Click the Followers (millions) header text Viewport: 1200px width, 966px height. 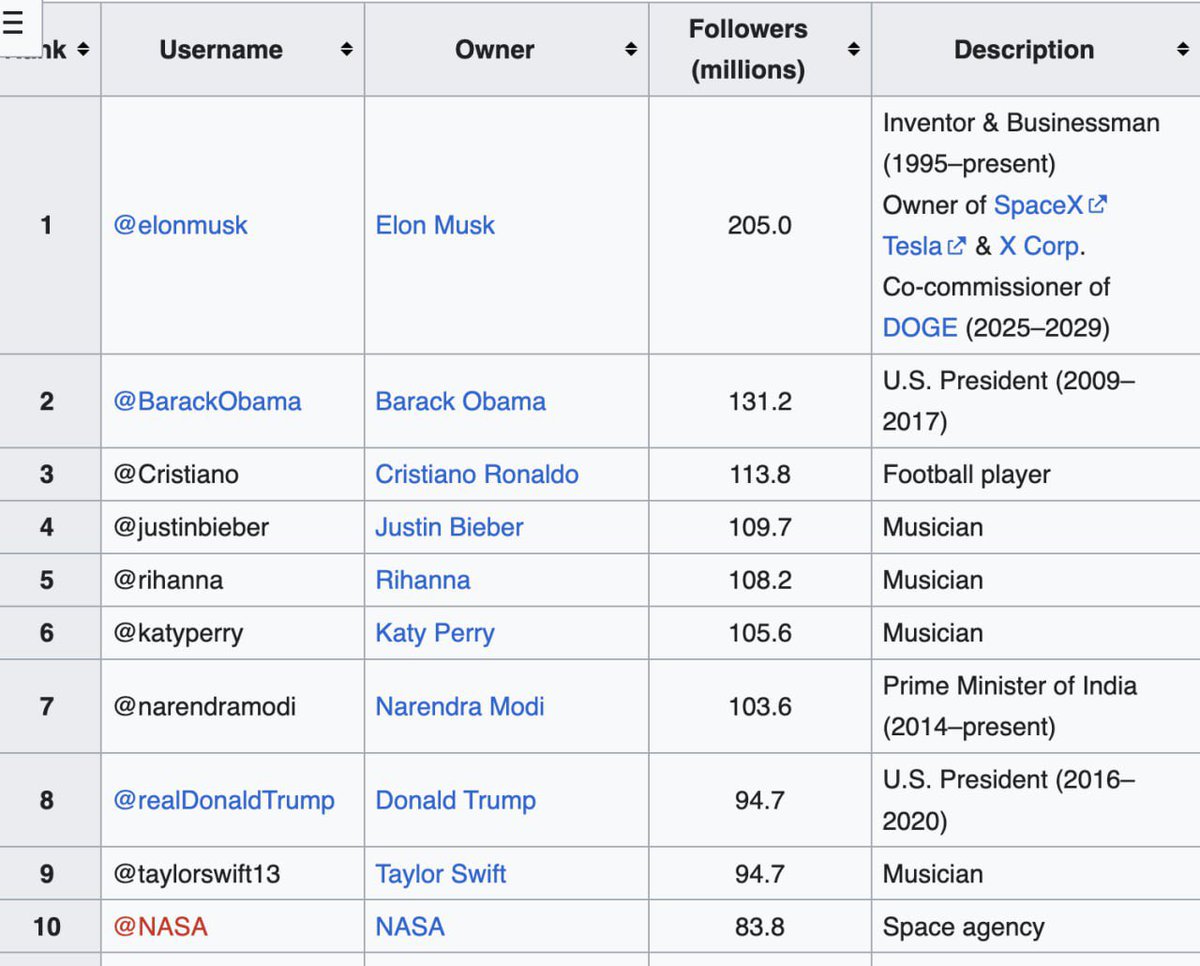(x=748, y=49)
